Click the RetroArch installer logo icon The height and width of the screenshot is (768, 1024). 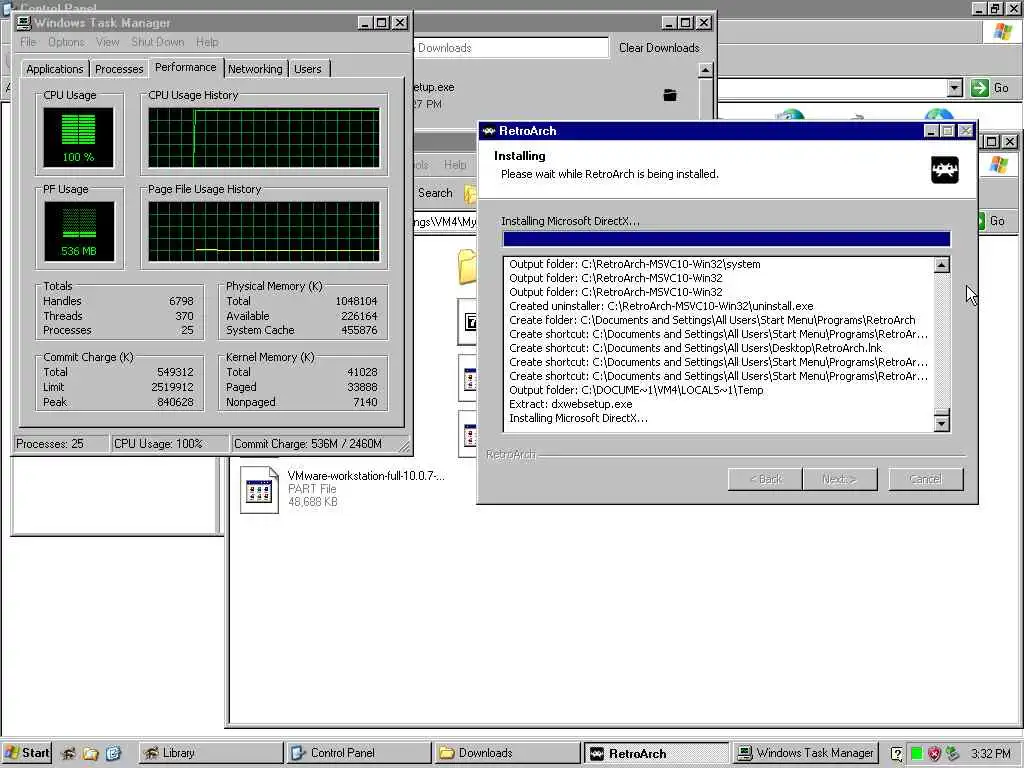tap(944, 170)
